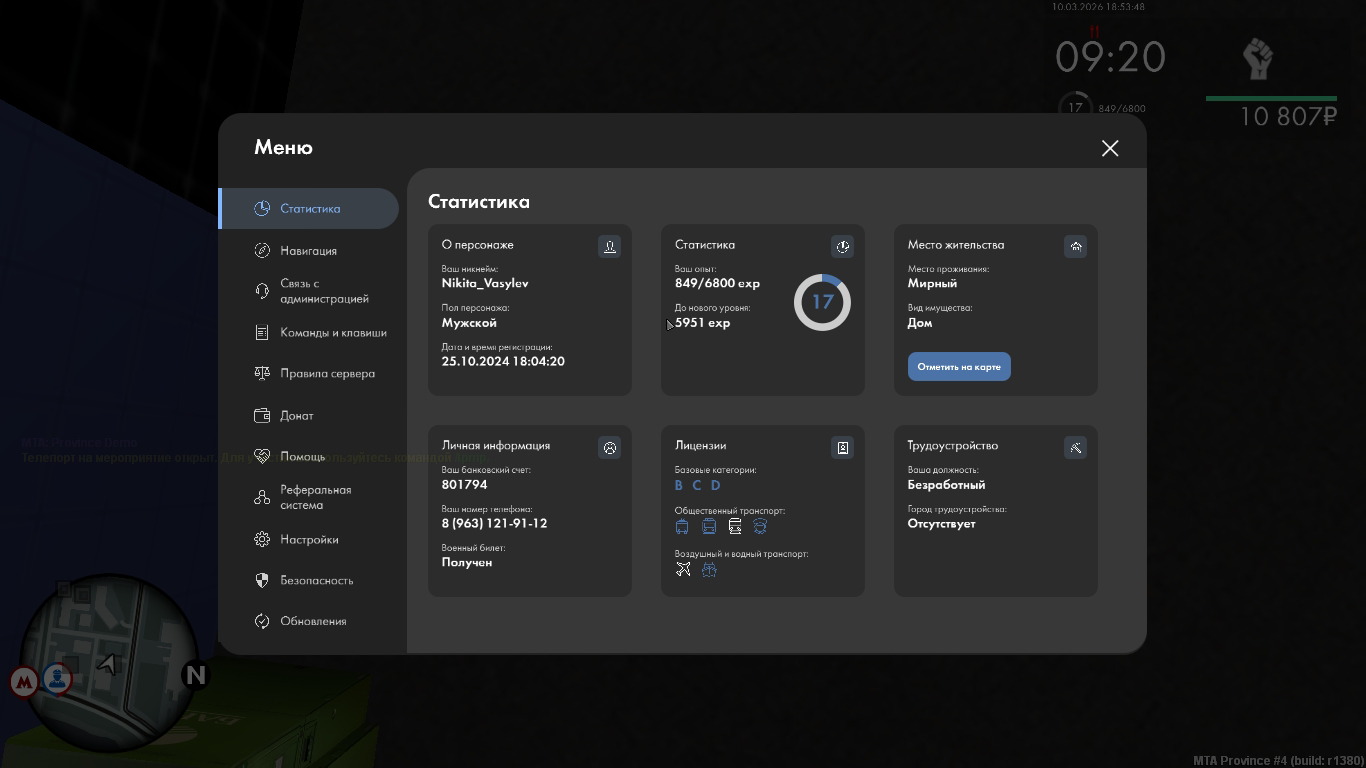
Task: Click the employment hammer icon
Action: pyautogui.click(x=1075, y=447)
